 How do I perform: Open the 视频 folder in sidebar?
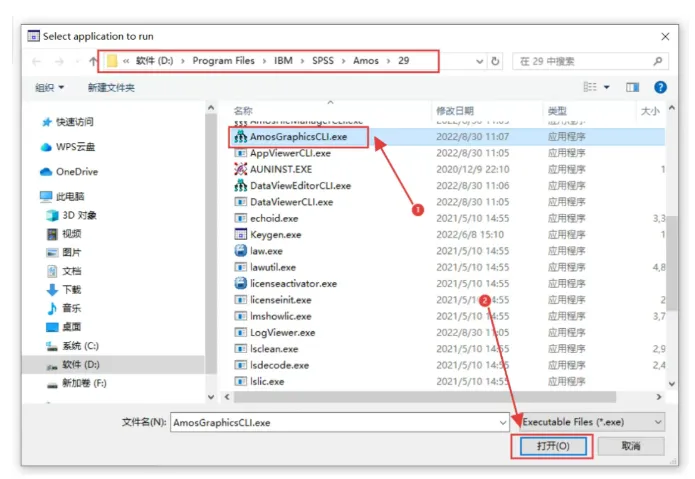tap(64, 234)
